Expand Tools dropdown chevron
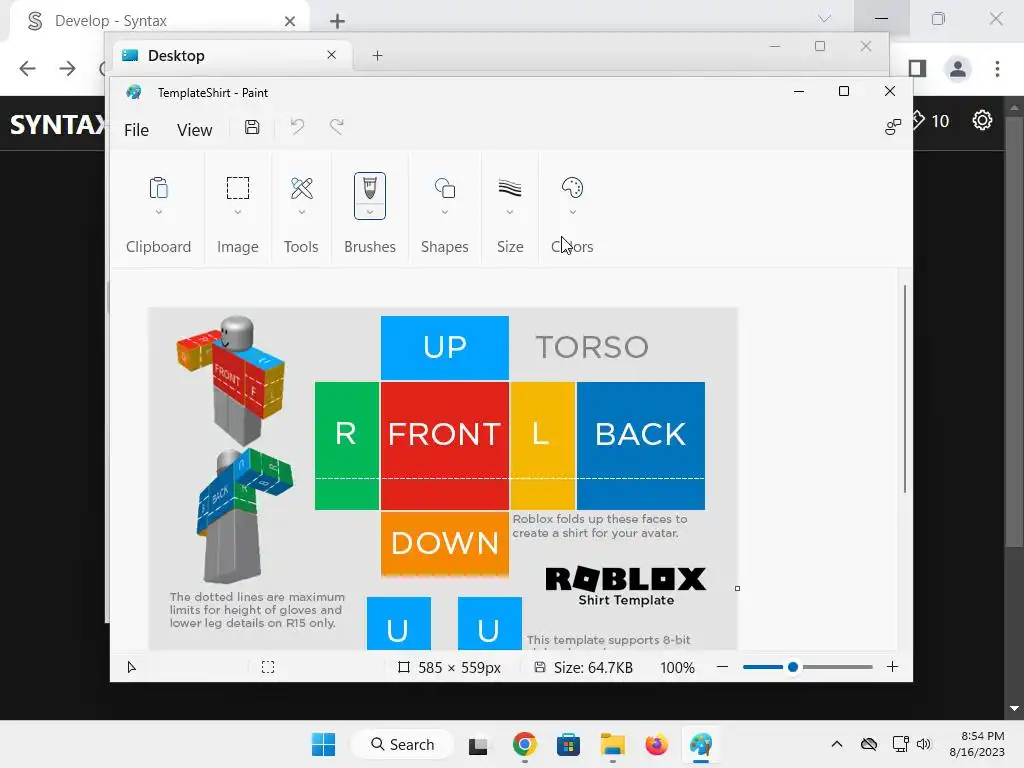Viewport: 1024px width, 768px height. point(302,212)
